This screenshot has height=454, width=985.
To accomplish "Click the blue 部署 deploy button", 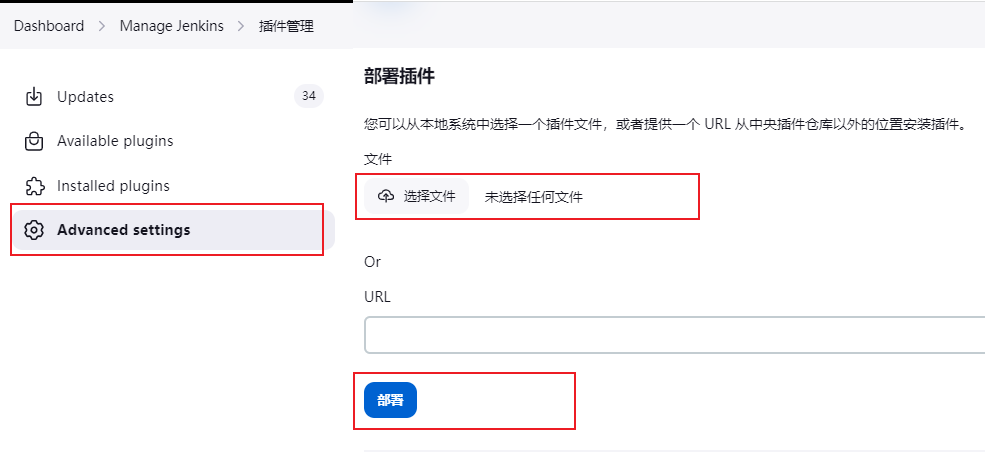I will click(390, 400).
